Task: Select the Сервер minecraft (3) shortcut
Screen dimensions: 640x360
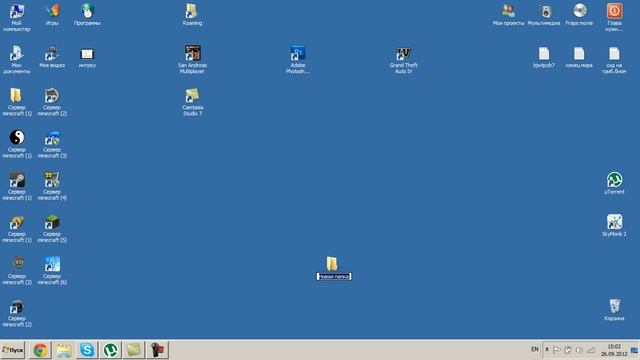Action: [52, 138]
